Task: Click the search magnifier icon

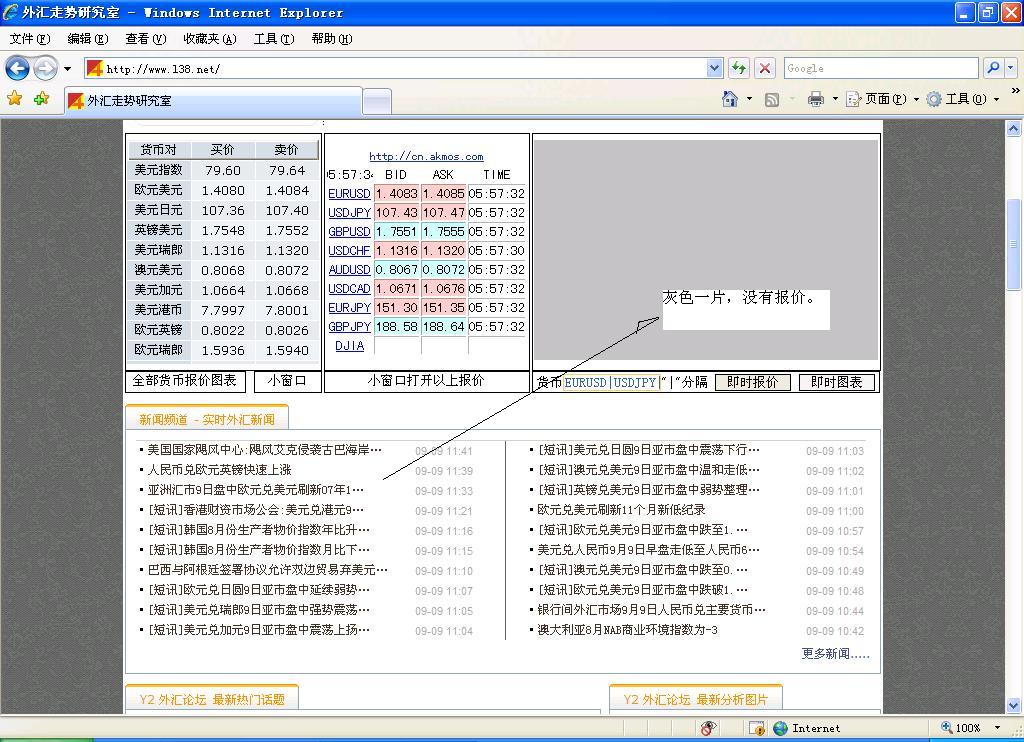Action: [x=993, y=68]
